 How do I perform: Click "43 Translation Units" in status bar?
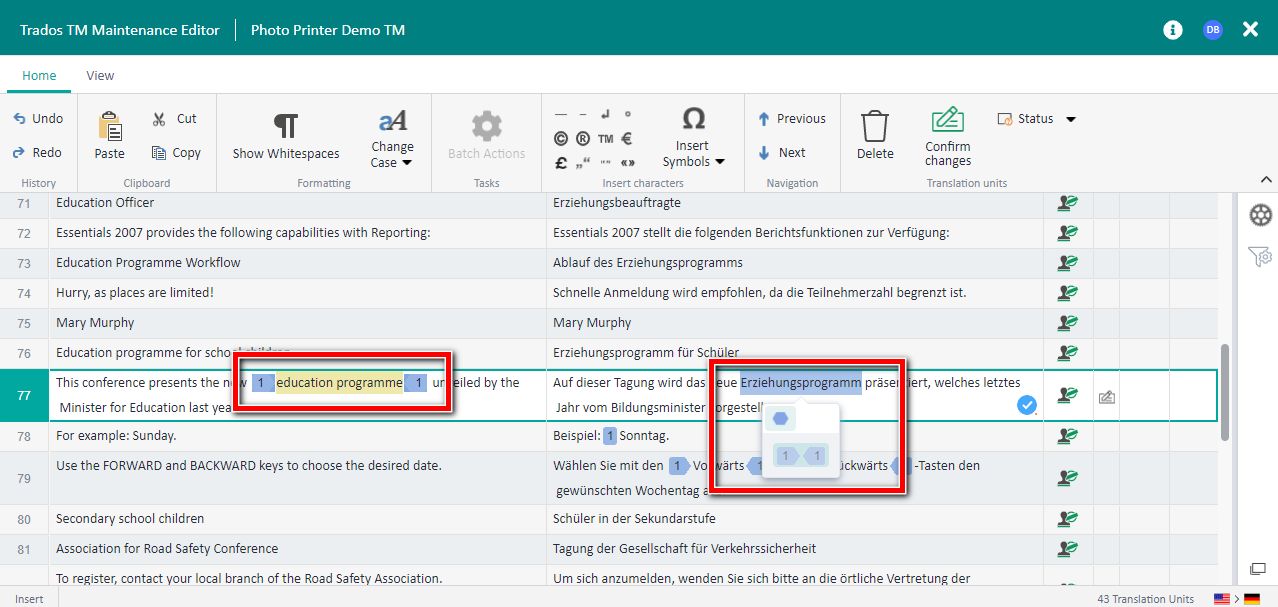[1145, 598]
